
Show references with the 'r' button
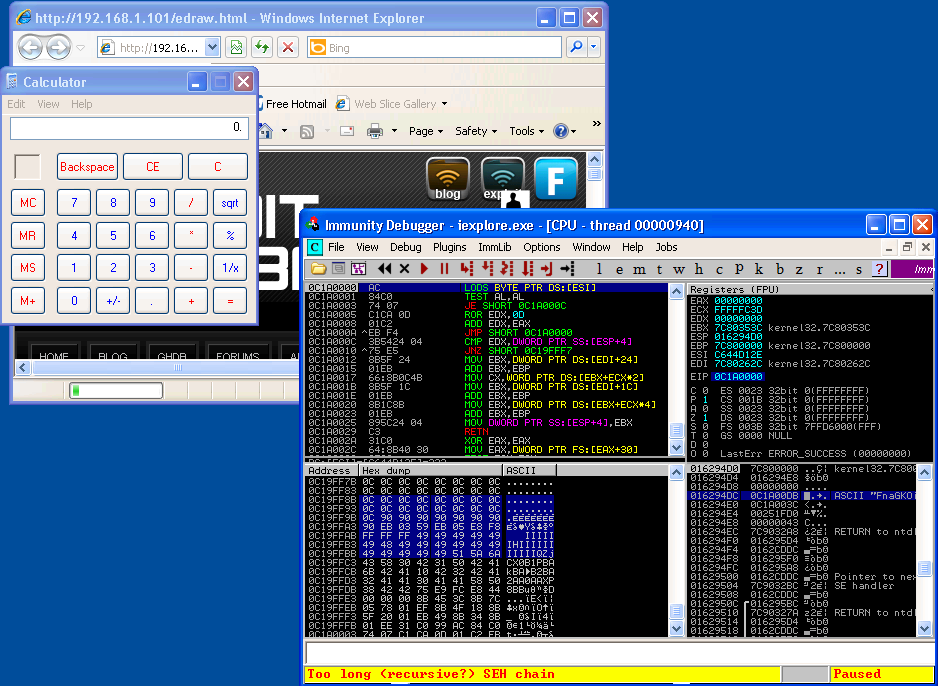(x=820, y=269)
